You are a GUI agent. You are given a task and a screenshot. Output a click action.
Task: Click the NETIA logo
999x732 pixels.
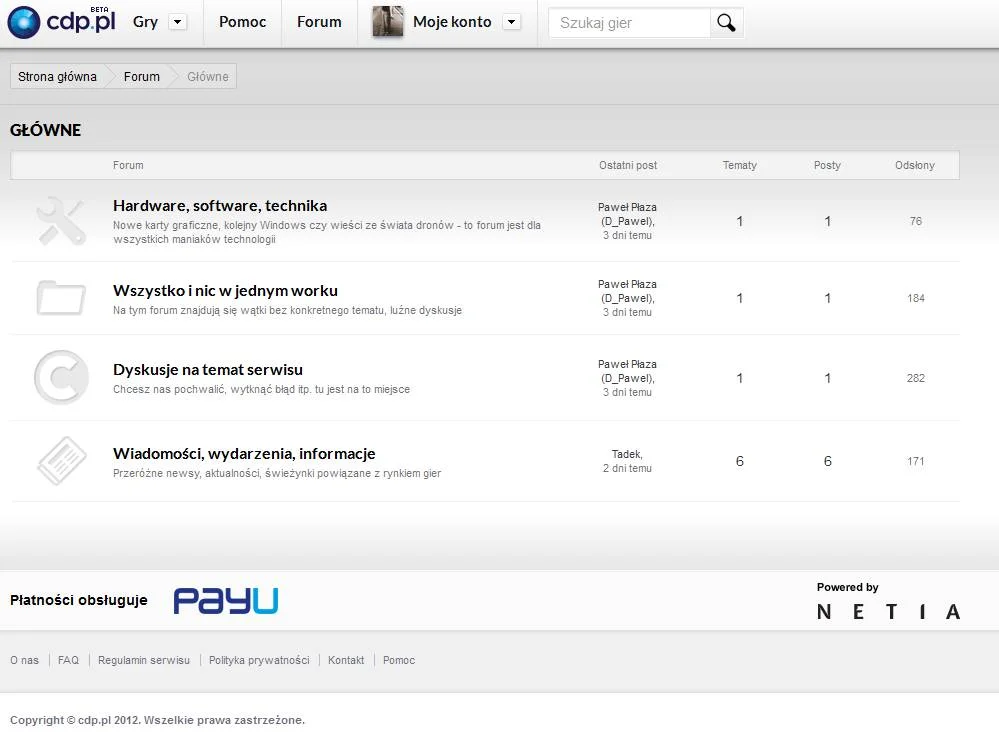(x=888, y=612)
